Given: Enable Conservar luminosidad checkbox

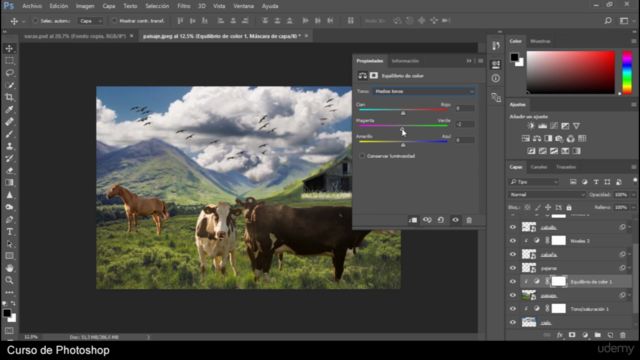Looking at the screenshot, I should coord(362,156).
